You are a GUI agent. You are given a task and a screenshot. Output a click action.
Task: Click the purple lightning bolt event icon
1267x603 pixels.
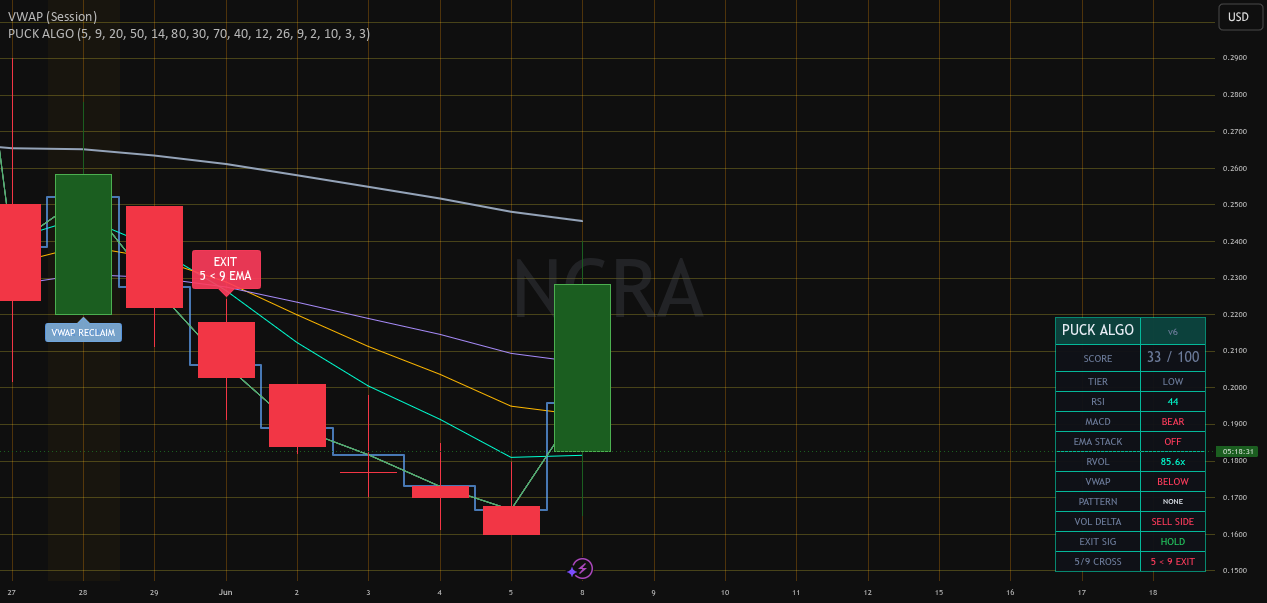pos(583,569)
